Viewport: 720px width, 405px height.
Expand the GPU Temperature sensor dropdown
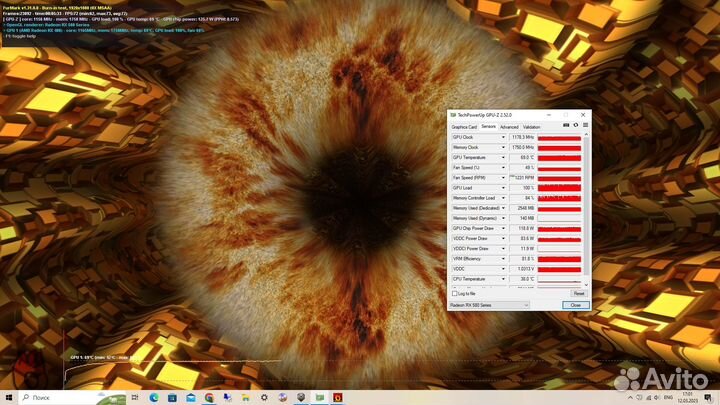[x=503, y=158]
